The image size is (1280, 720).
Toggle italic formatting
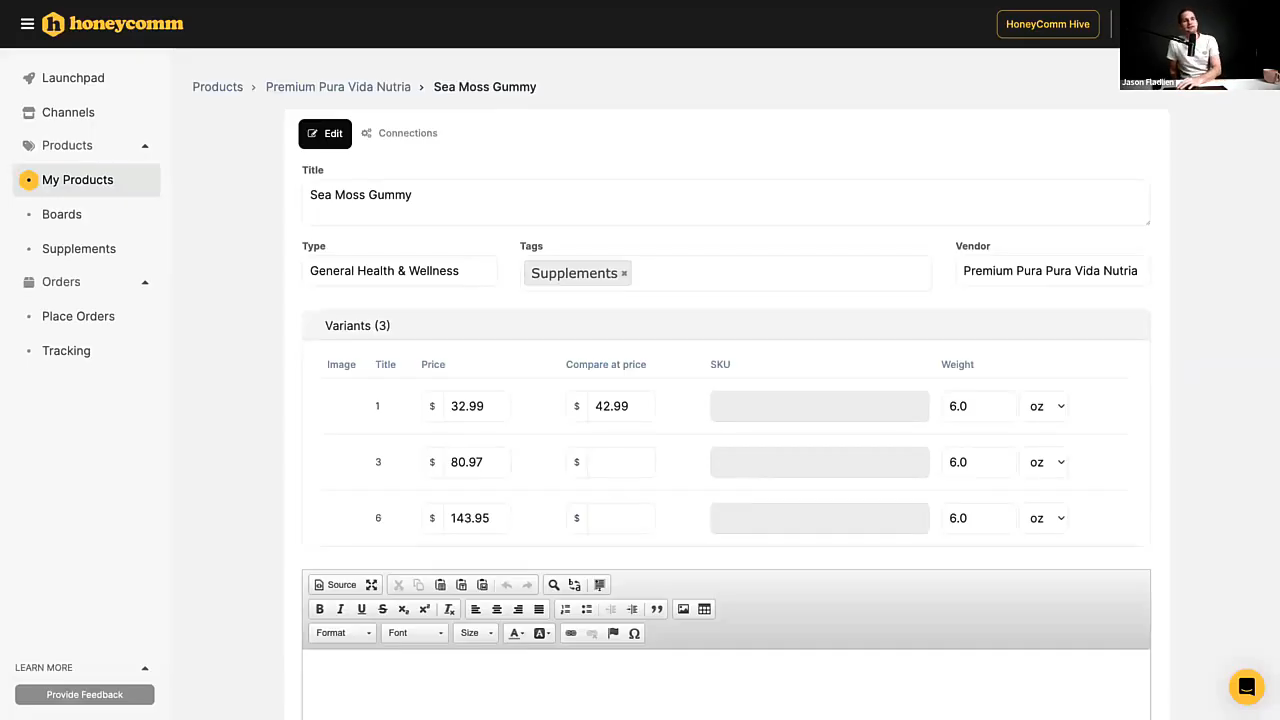(x=341, y=609)
